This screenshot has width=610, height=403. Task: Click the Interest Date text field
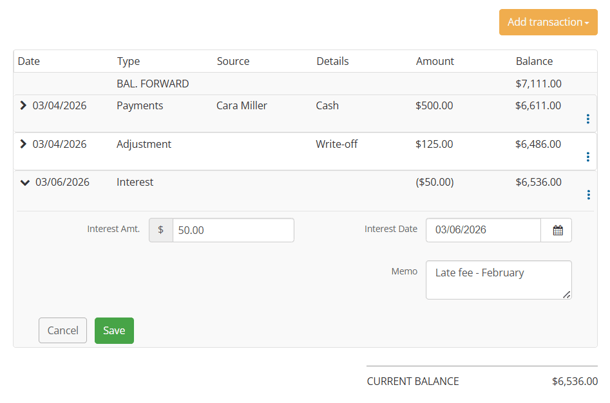click(x=483, y=230)
